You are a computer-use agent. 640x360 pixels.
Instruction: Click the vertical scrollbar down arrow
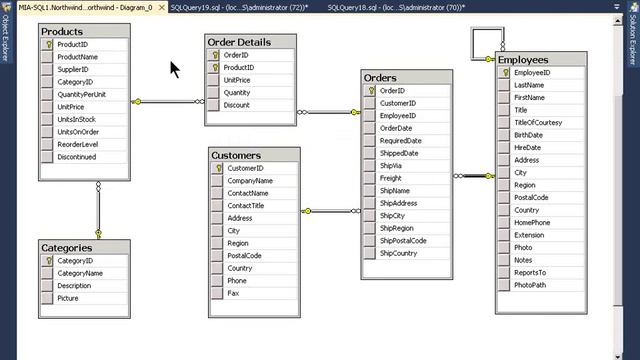click(618, 356)
